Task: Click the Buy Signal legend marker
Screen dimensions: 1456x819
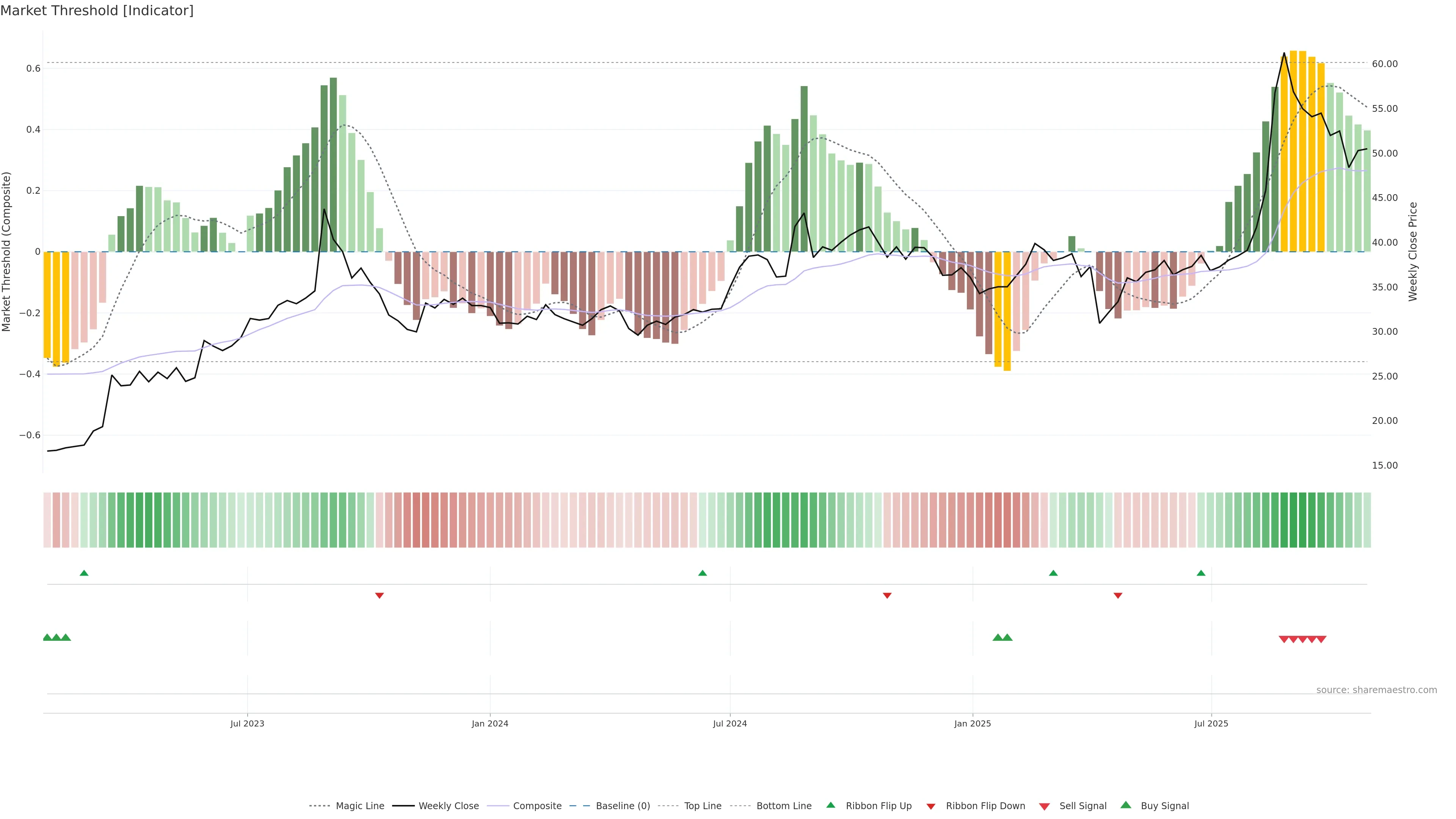Action: point(1125,805)
